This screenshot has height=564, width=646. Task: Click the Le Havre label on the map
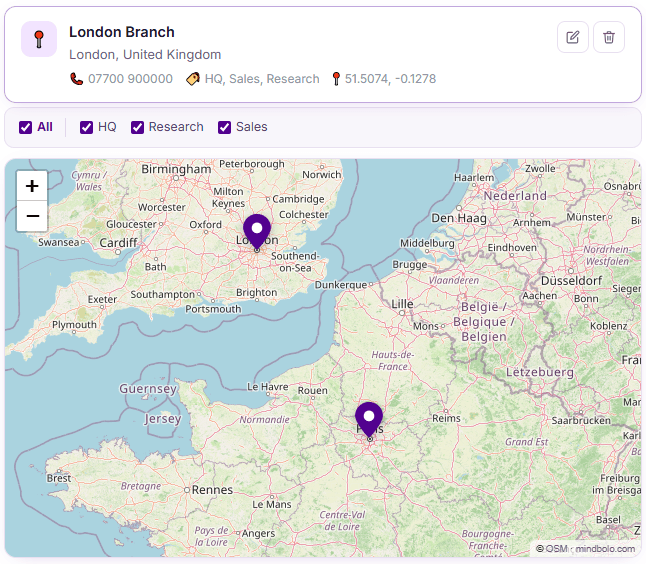tap(268, 387)
